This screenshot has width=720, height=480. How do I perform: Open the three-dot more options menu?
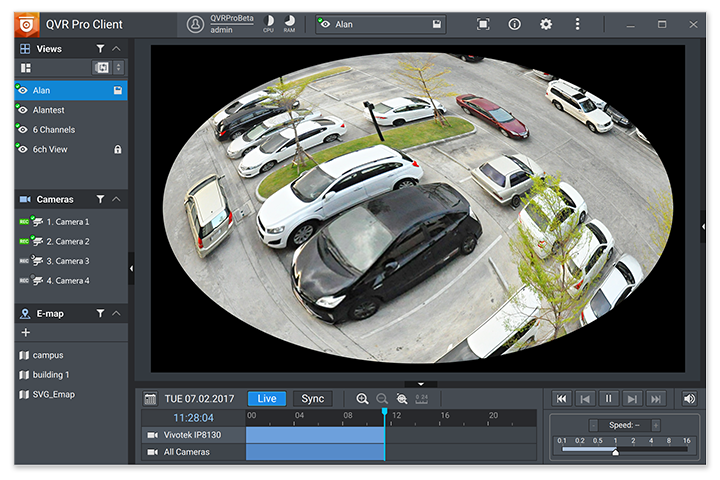(577, 24)
